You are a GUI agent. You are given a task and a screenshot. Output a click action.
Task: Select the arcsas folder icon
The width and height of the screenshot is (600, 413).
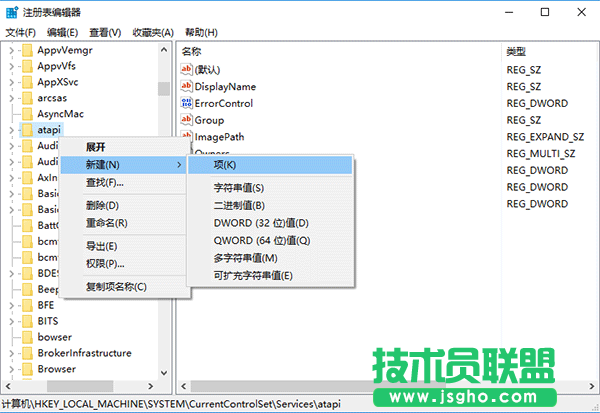27,98
